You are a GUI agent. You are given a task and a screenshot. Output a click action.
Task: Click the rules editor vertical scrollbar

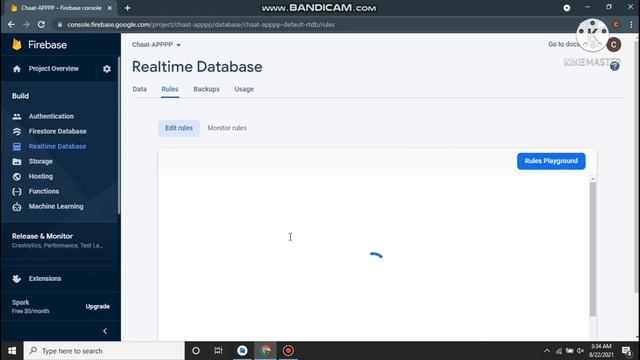pyautogui.click(x=593, y=249)
